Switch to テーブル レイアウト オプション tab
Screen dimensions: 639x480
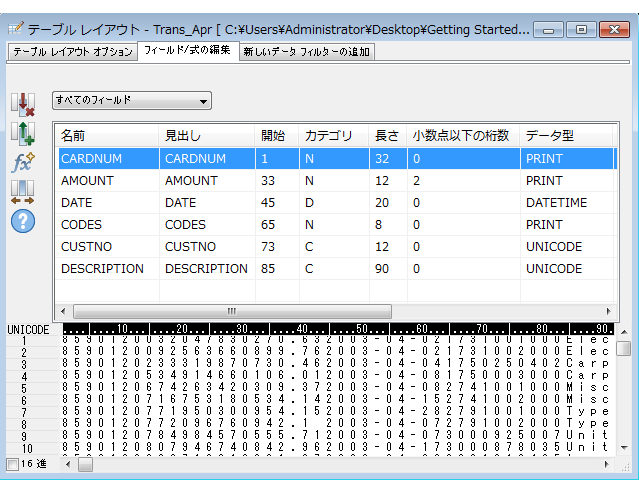point(71,51)
